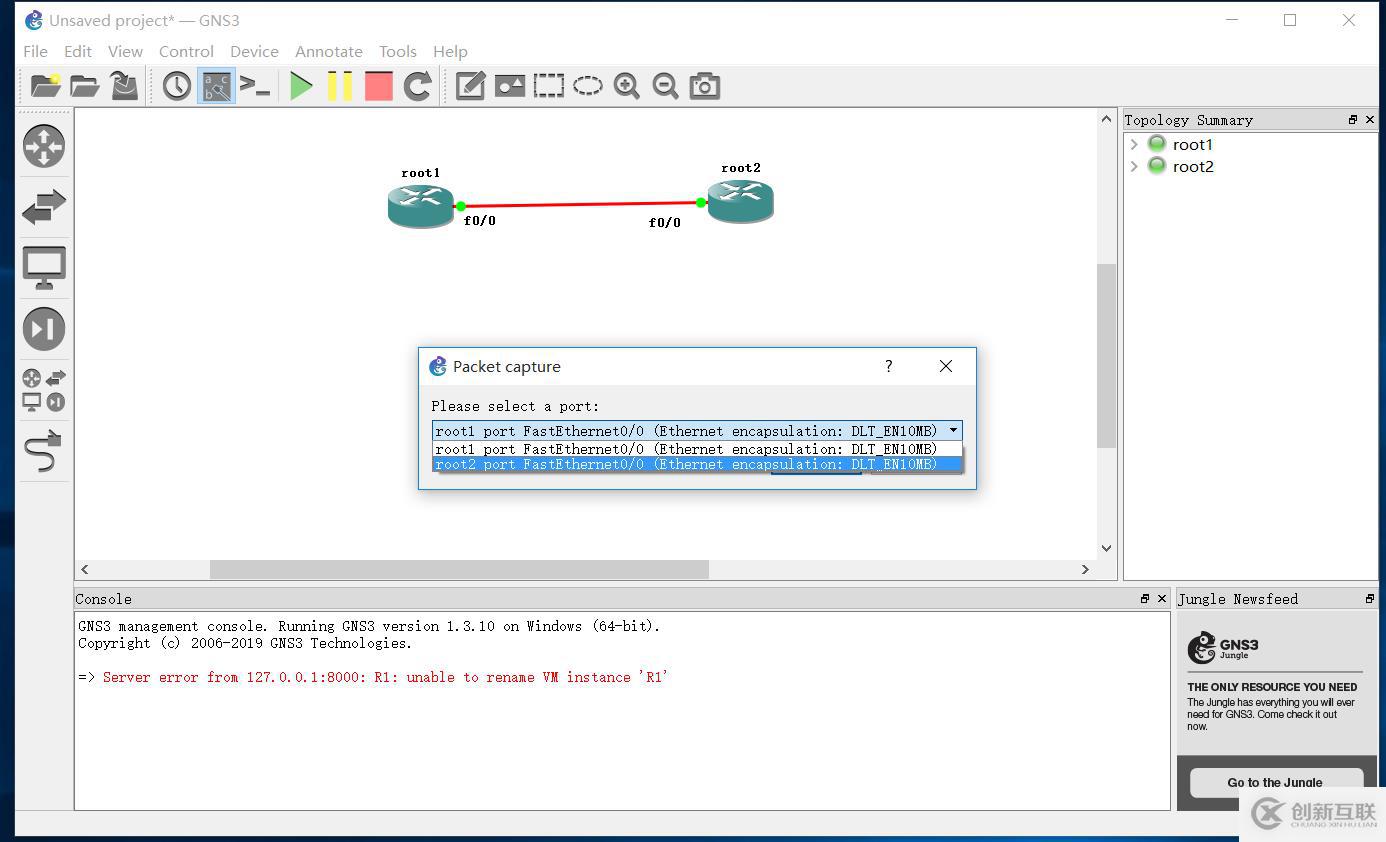Expand root2 in Topology Summary

(1134, 167)
